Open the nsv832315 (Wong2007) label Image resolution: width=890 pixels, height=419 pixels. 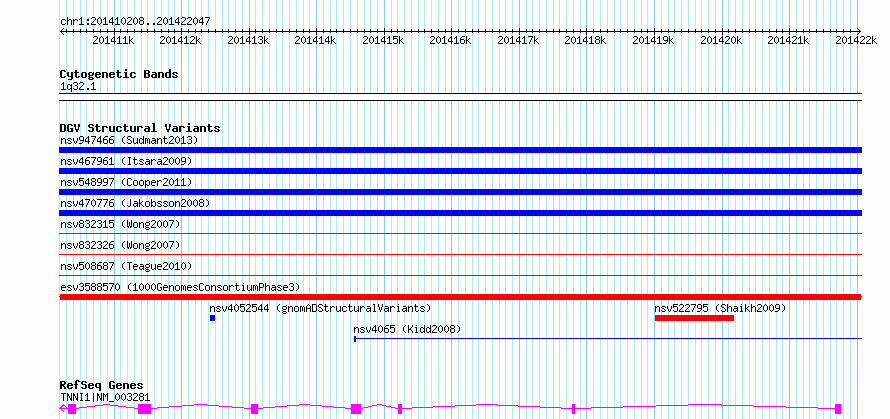(120, 224)
